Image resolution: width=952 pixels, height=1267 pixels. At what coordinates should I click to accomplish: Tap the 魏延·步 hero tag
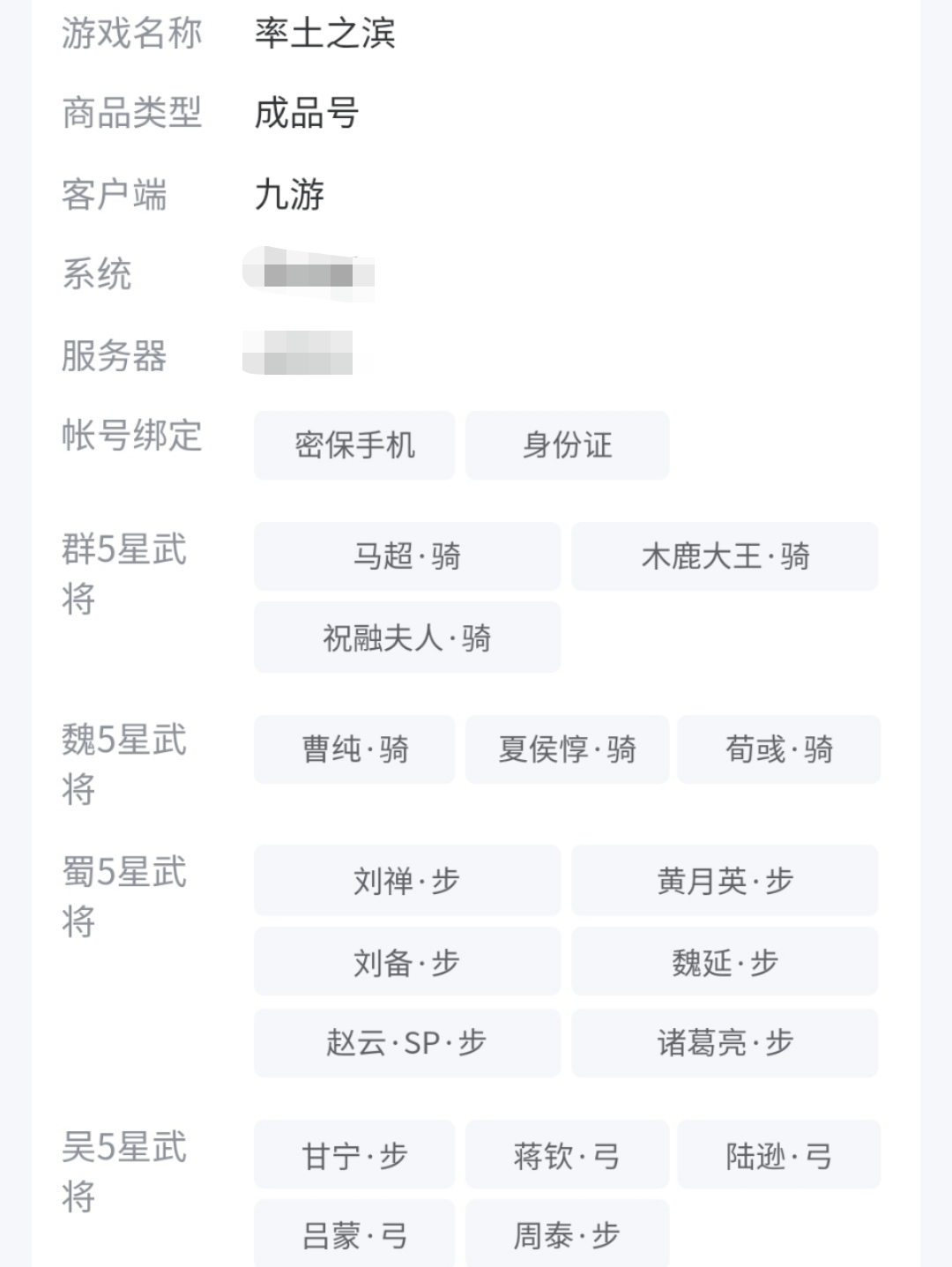tap(725, 962)
